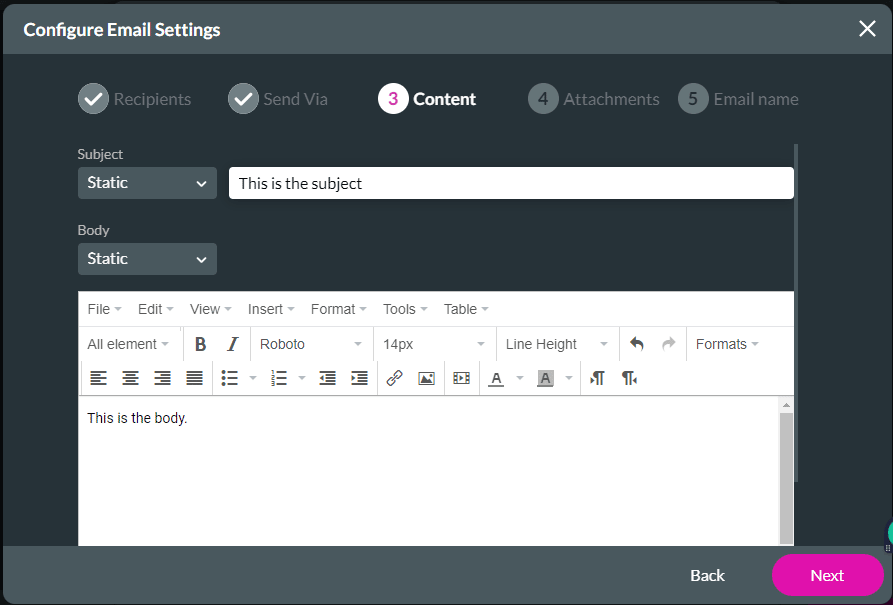Click the Next button
Screen dimensions: 893x605
pos(827,575)
